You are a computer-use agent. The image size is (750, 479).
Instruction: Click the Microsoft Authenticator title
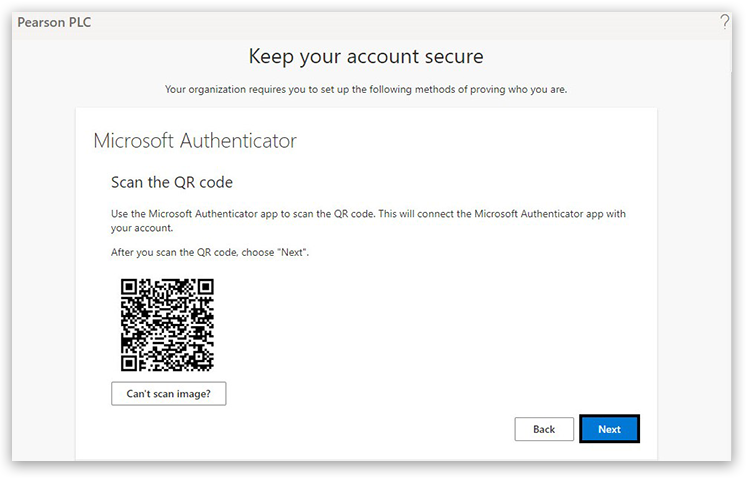[195, 141]
